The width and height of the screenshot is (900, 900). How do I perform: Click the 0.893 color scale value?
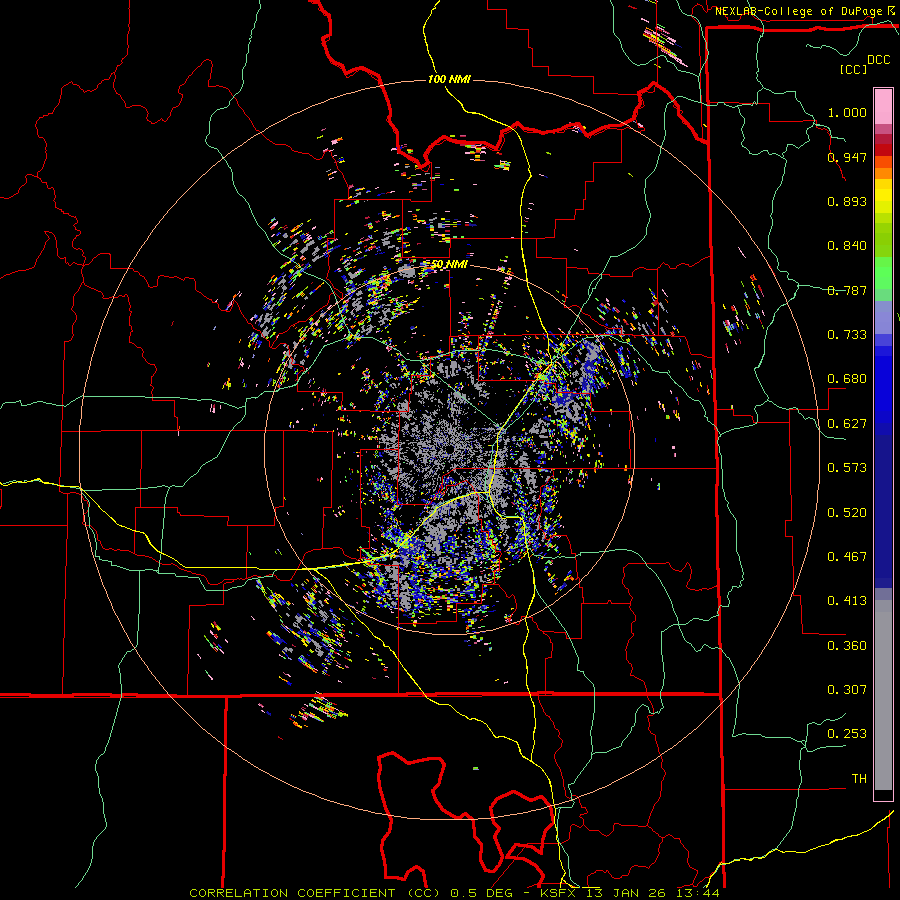[847, 201]
